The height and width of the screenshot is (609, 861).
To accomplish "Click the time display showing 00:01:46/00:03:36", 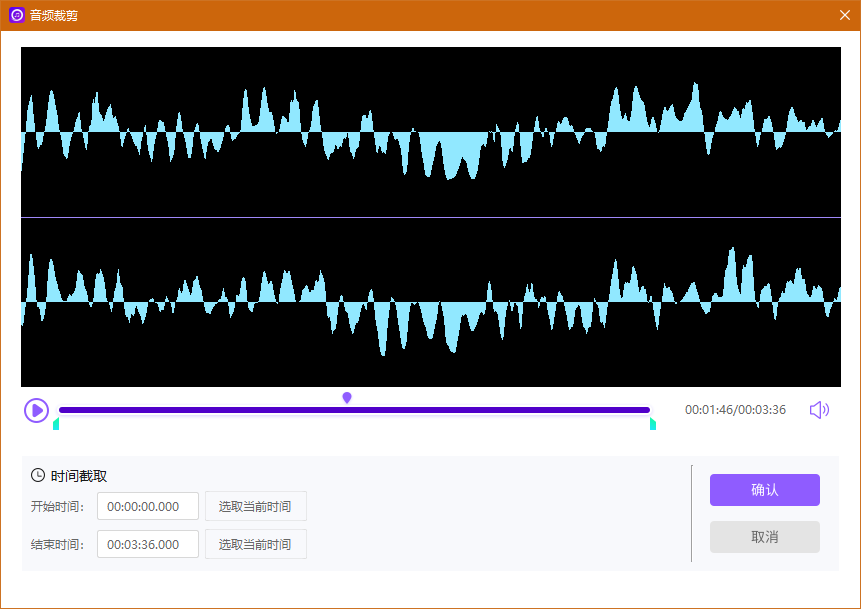I will tap(736, 409).
